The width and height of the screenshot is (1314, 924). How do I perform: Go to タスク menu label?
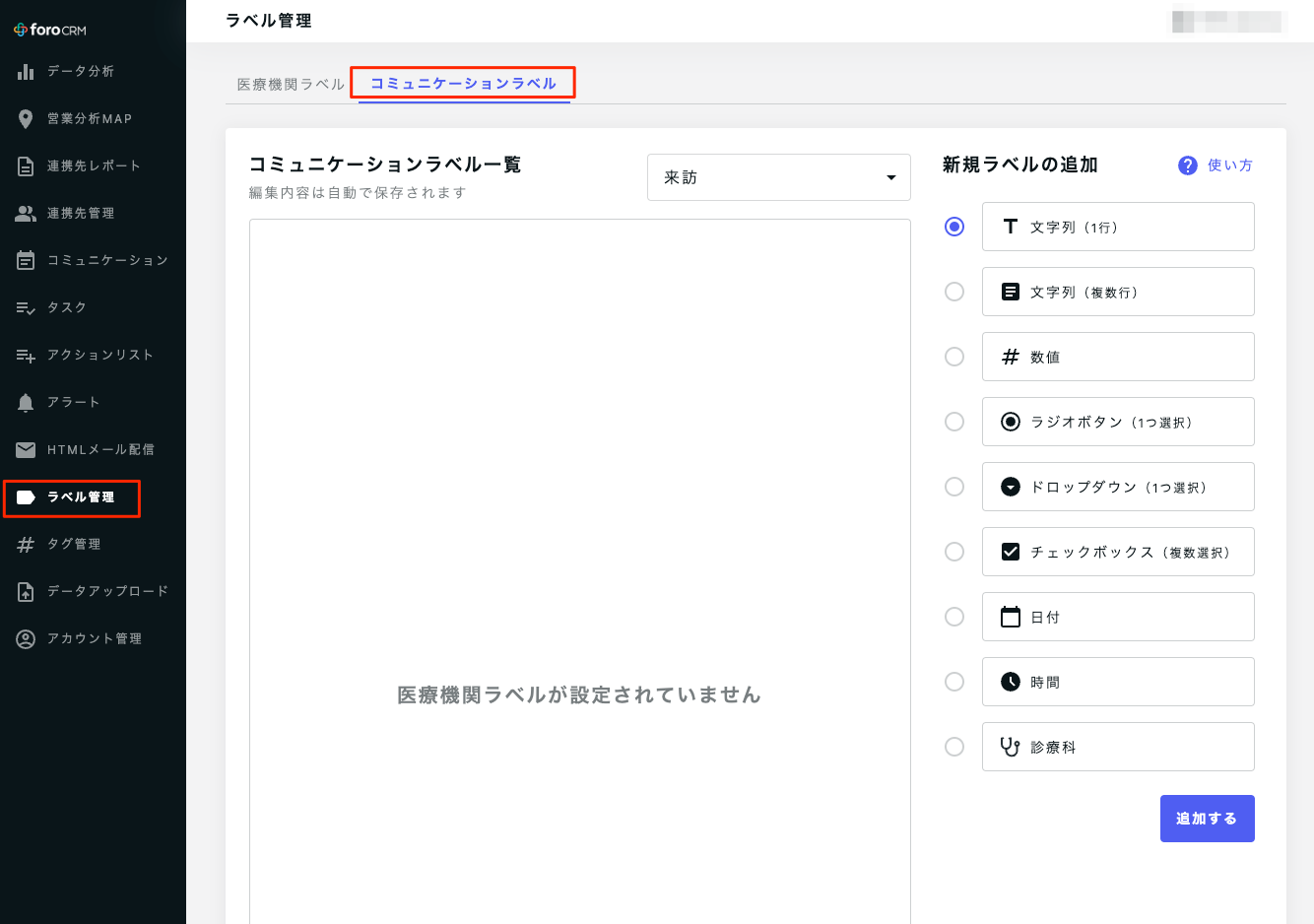point(67,307)
